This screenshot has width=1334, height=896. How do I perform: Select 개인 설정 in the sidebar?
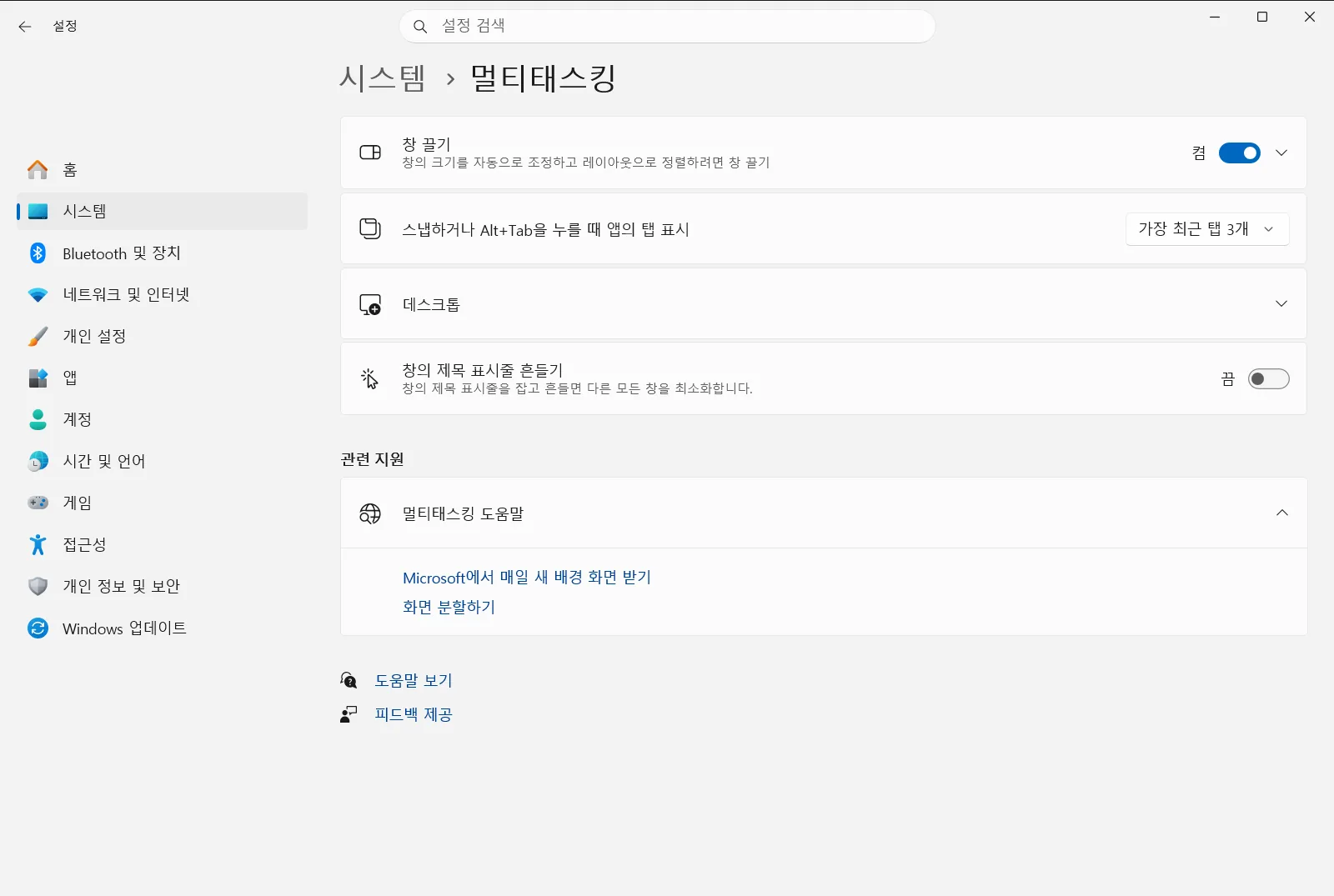coord(162,337)
